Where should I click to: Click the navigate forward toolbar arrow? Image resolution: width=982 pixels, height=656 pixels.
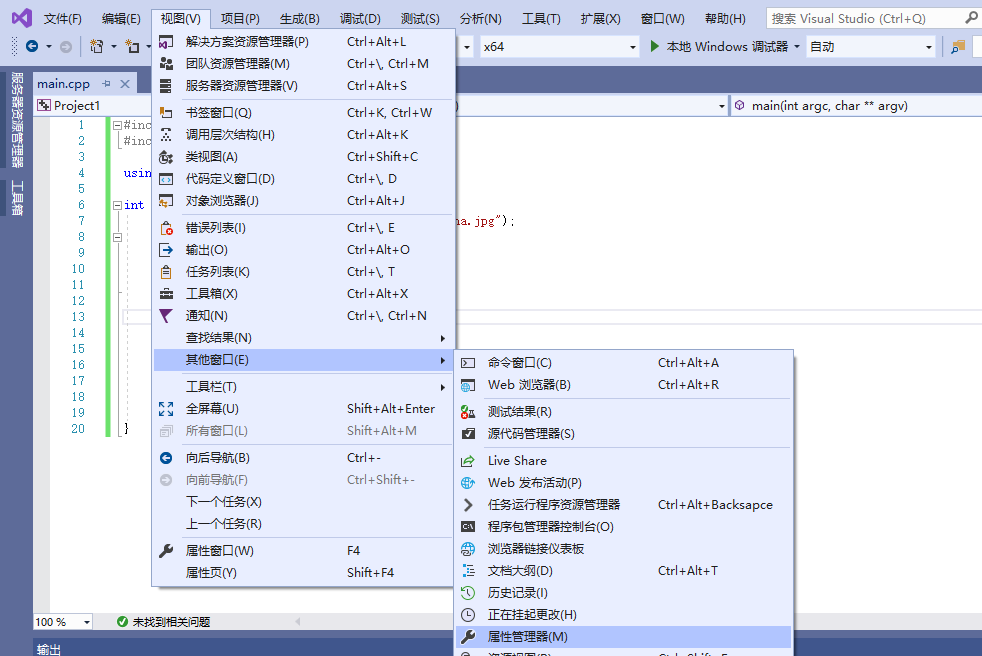point(66,46)
